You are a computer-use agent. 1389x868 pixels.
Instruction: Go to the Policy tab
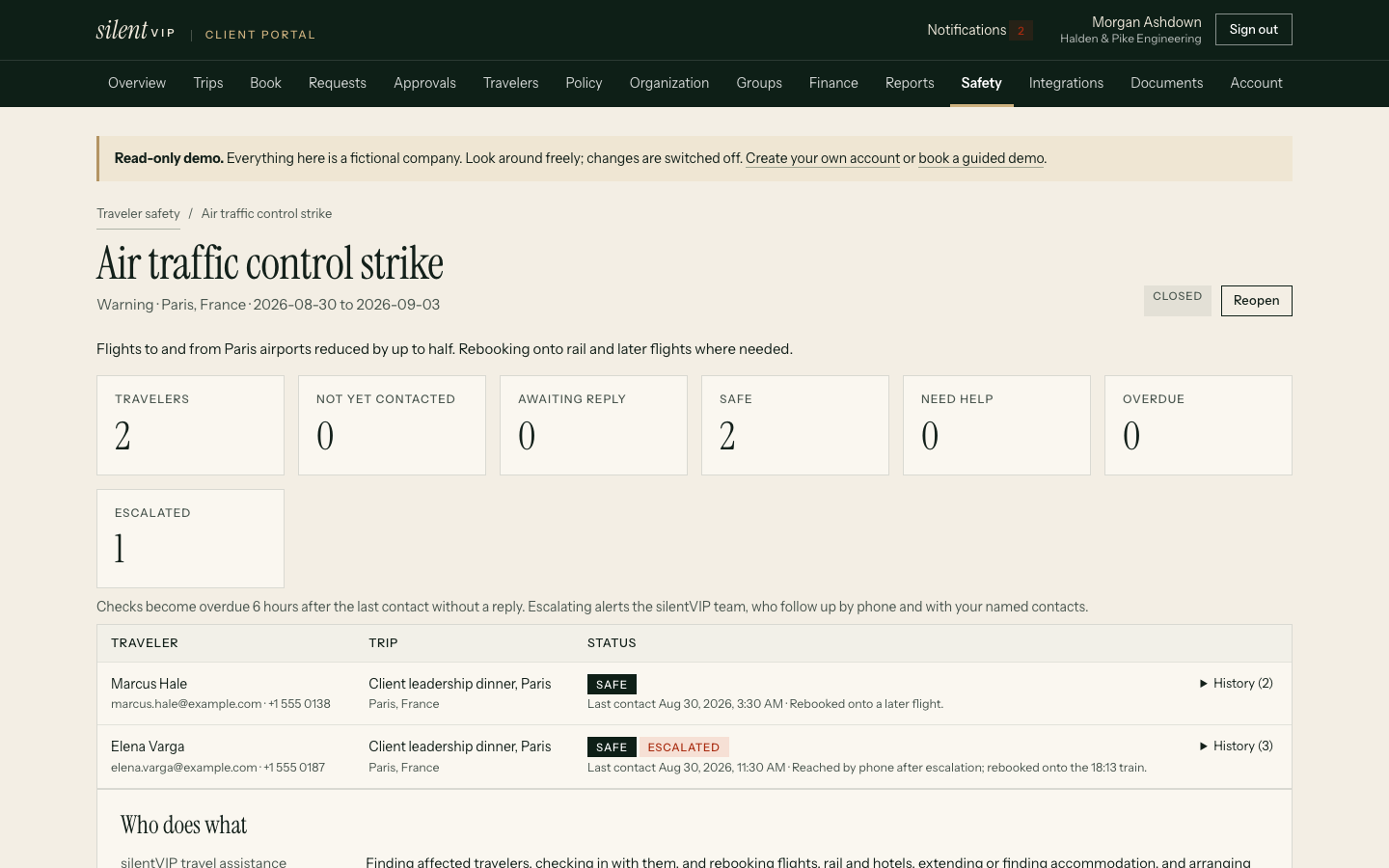pyautogui.click(x=584, y=83)
